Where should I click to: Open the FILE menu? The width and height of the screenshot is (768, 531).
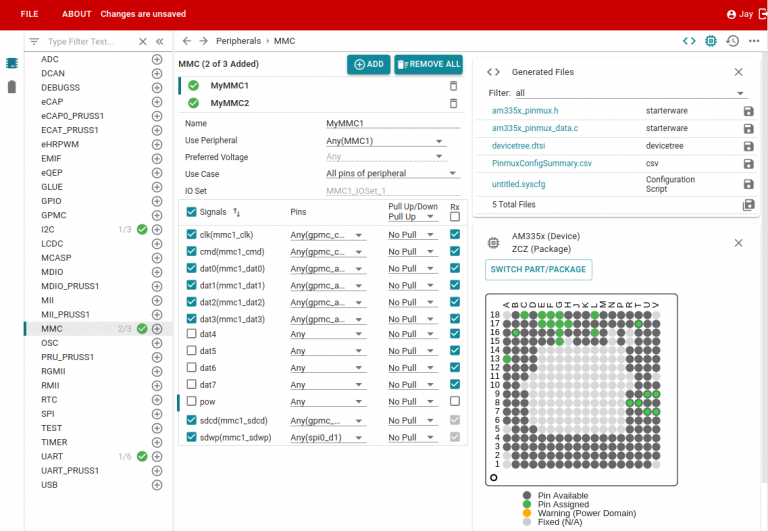[x=30, y=14]
